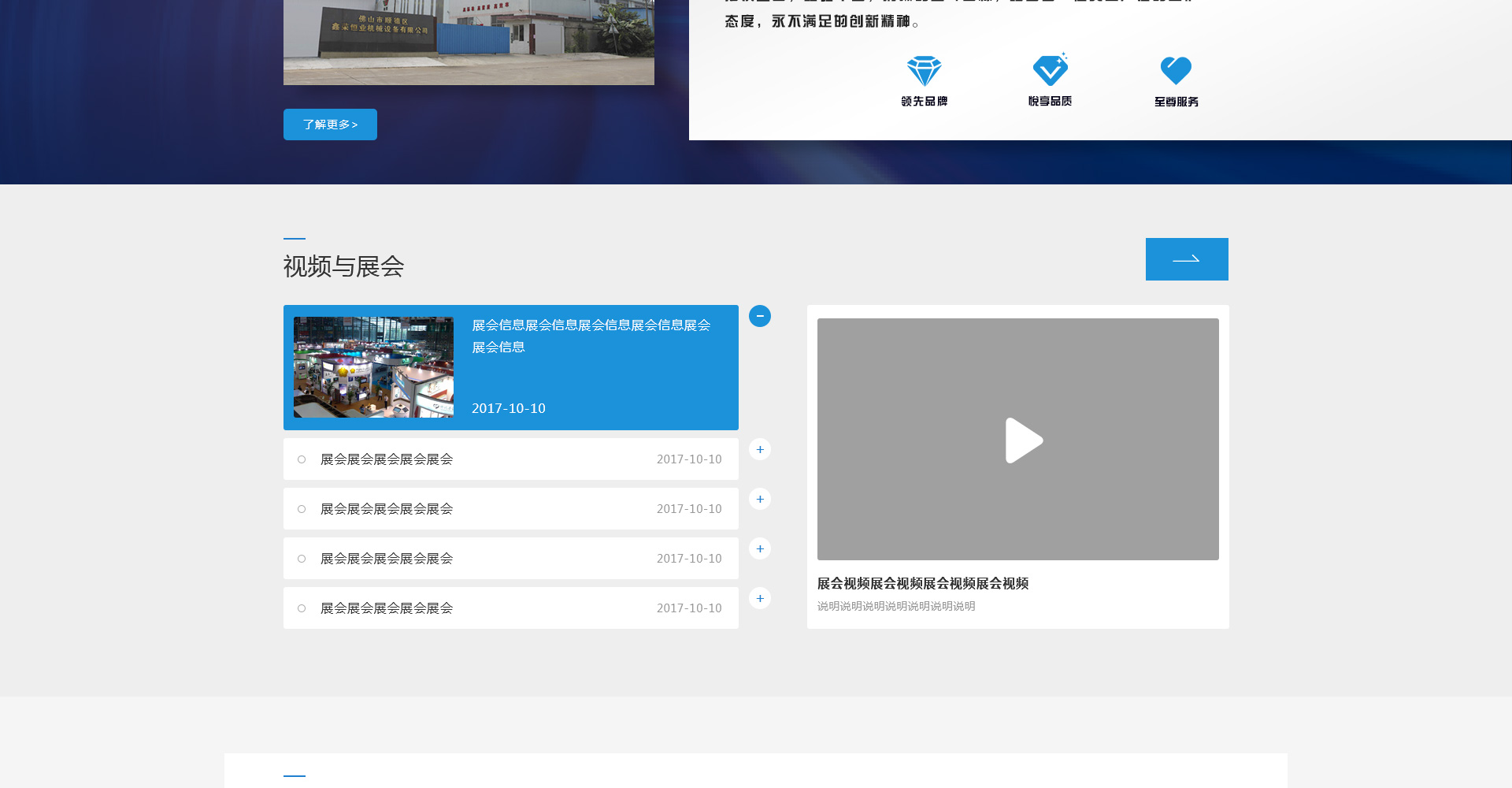Click the diamond icon above 领先品牌
This screenshot has height=788, width=1512.
(x=924, y=71)
